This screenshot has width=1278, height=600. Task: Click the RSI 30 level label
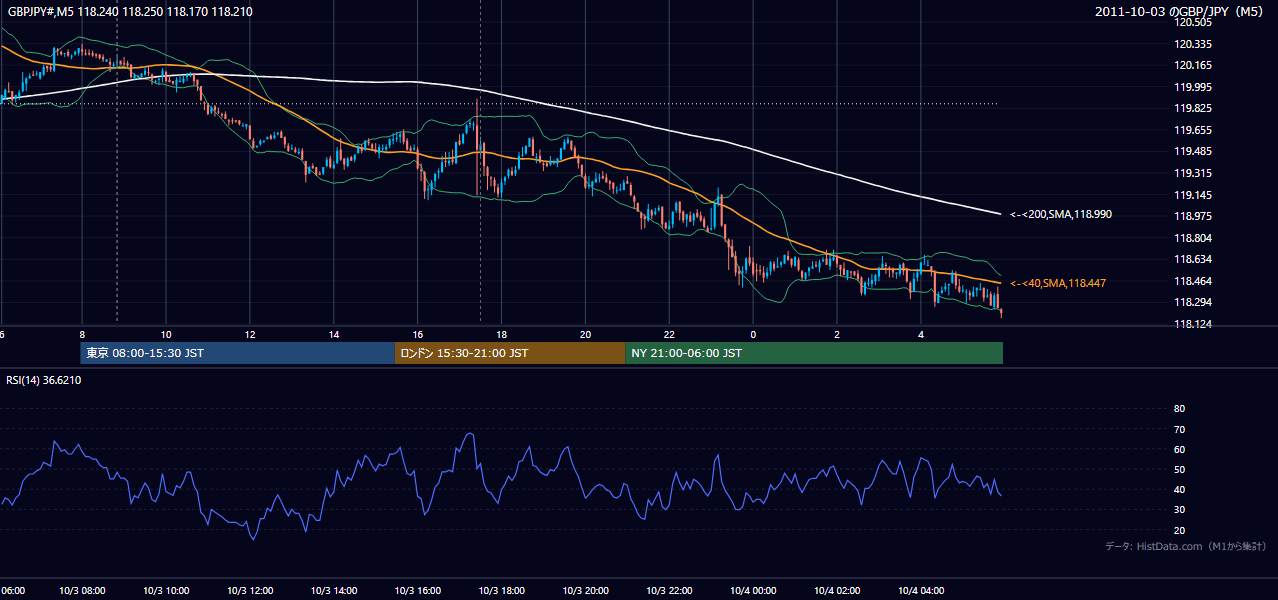tap(1179, 510)
